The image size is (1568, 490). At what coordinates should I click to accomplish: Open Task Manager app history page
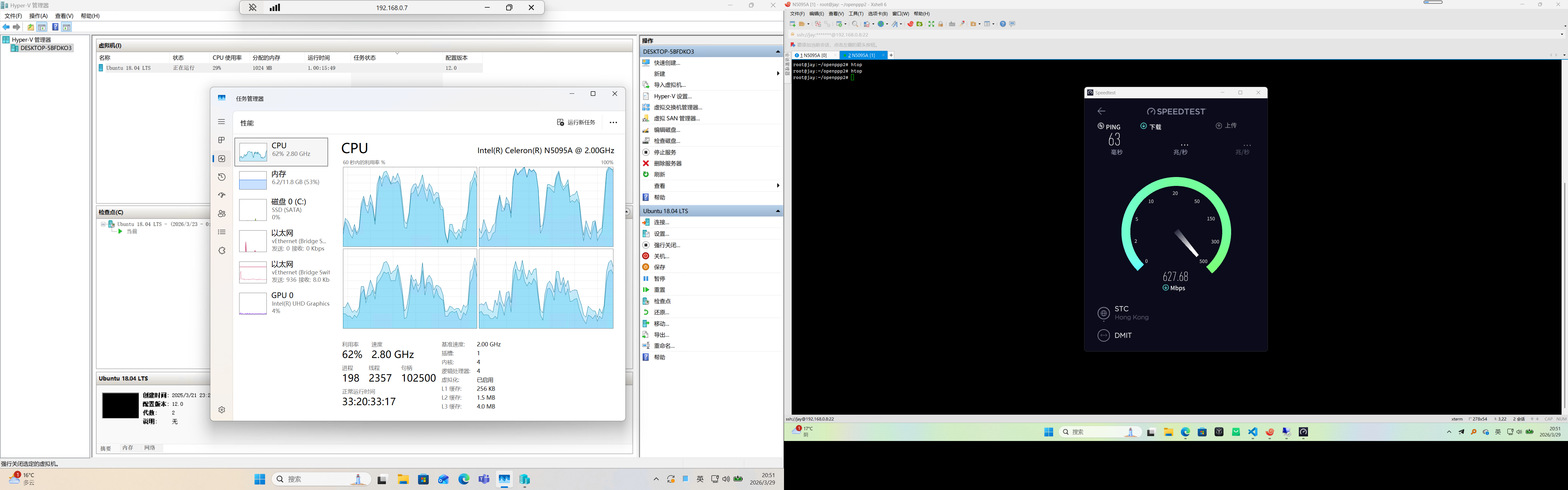pos(221,177)
